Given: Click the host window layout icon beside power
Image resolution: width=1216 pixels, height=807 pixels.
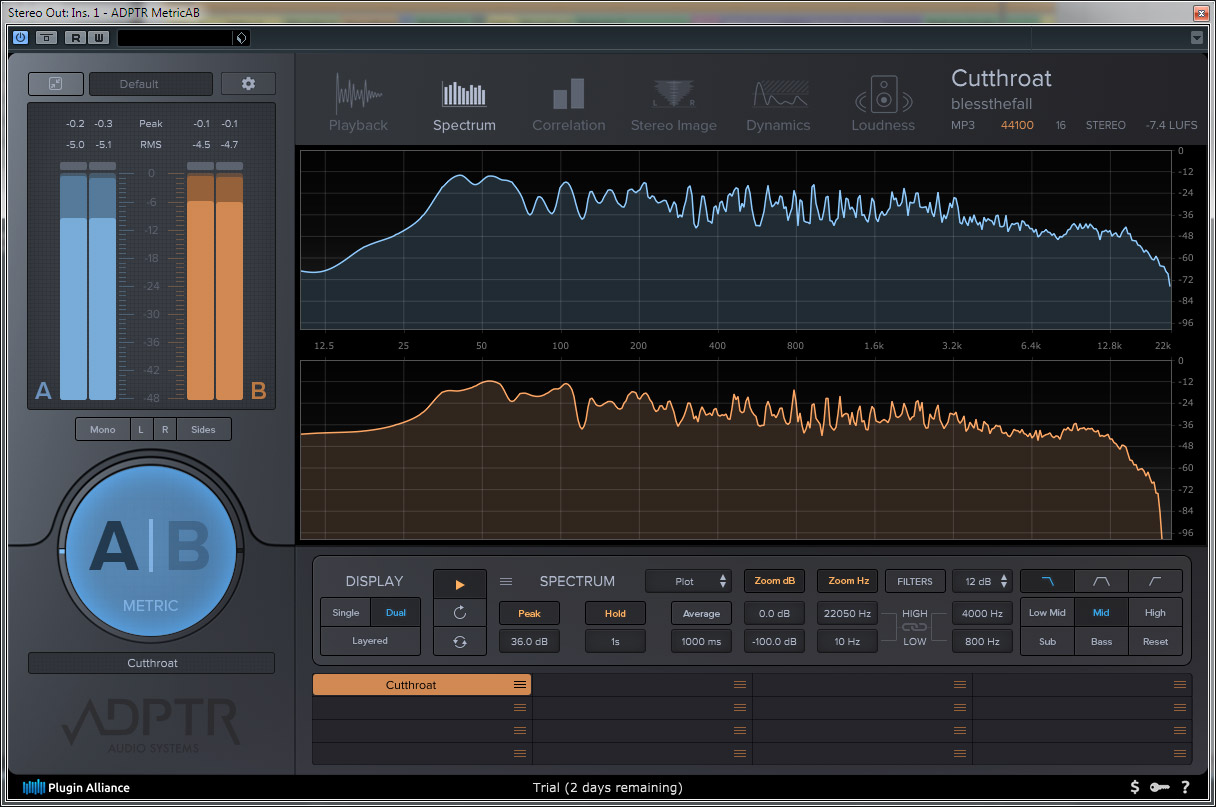Looking at the screenshot, I should 46,38.
